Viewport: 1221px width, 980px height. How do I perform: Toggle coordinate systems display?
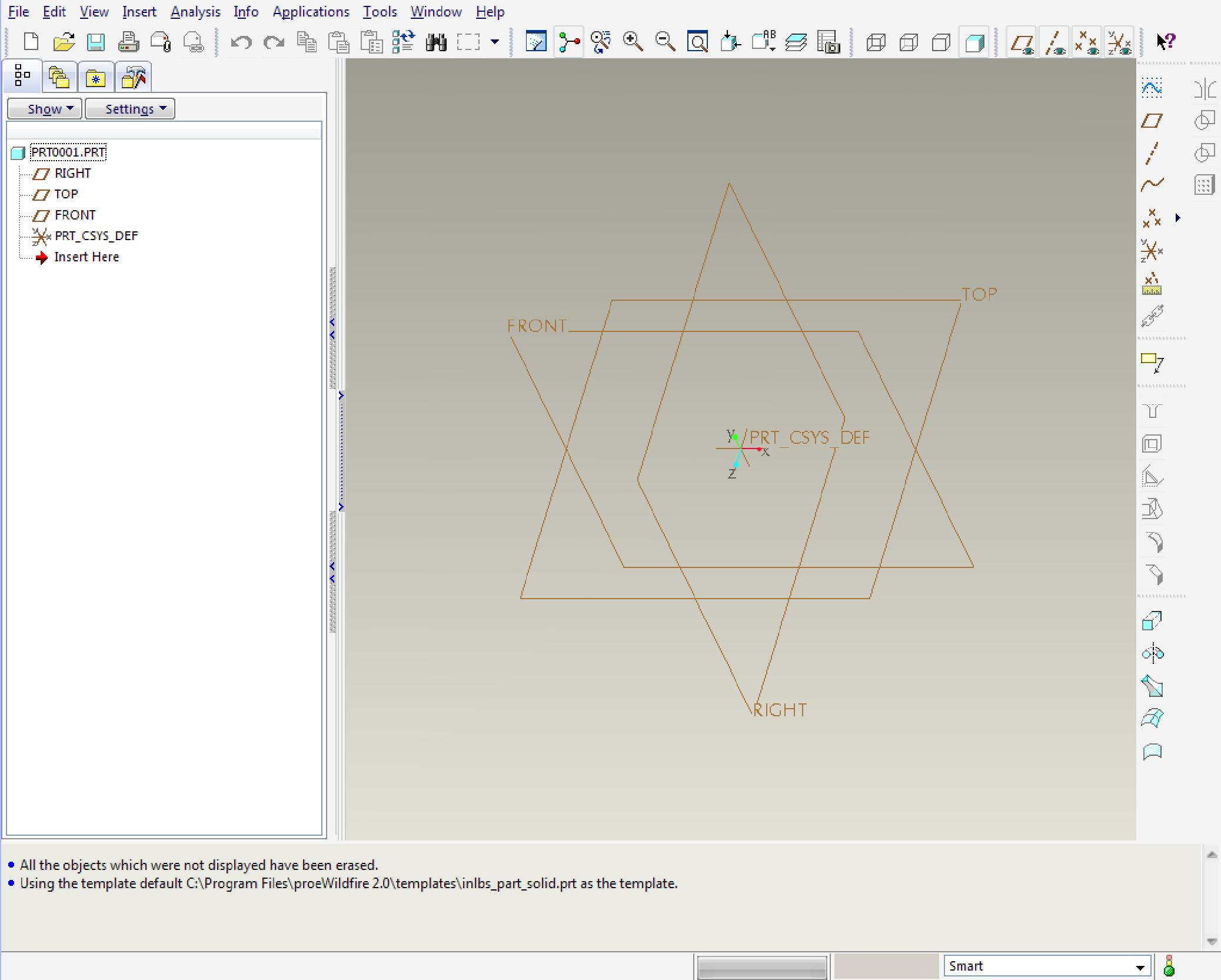(x=1119, y=42)
